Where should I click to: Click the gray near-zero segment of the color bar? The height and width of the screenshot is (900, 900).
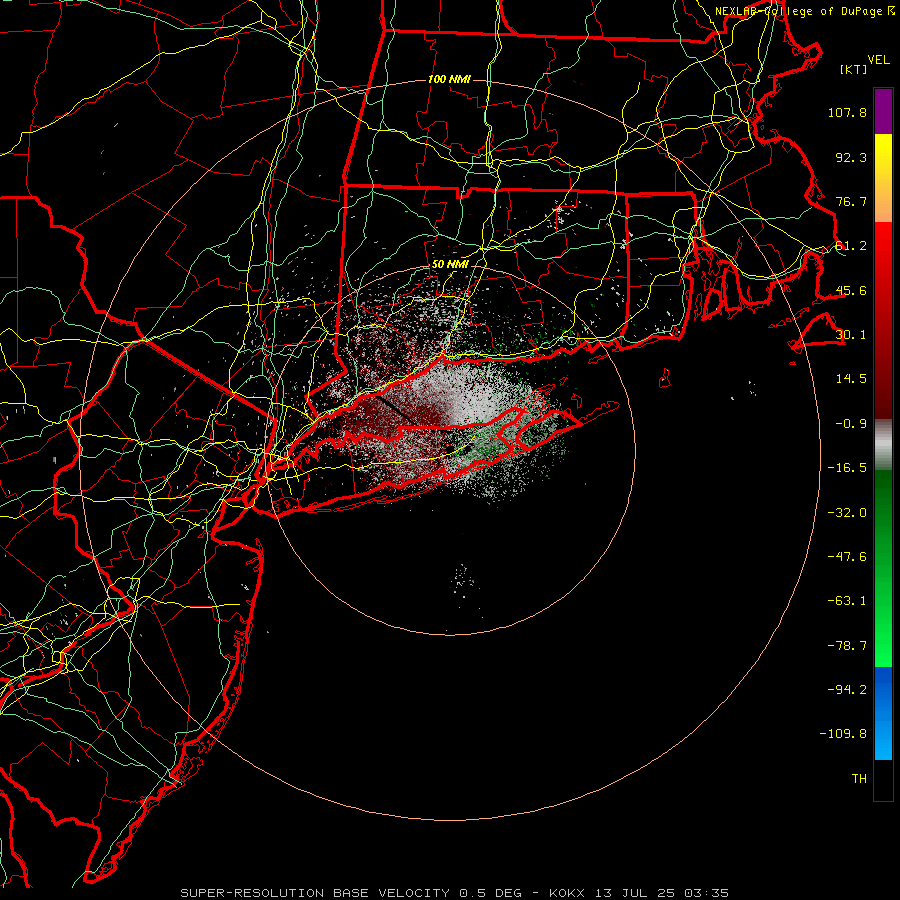pos(883,444)
